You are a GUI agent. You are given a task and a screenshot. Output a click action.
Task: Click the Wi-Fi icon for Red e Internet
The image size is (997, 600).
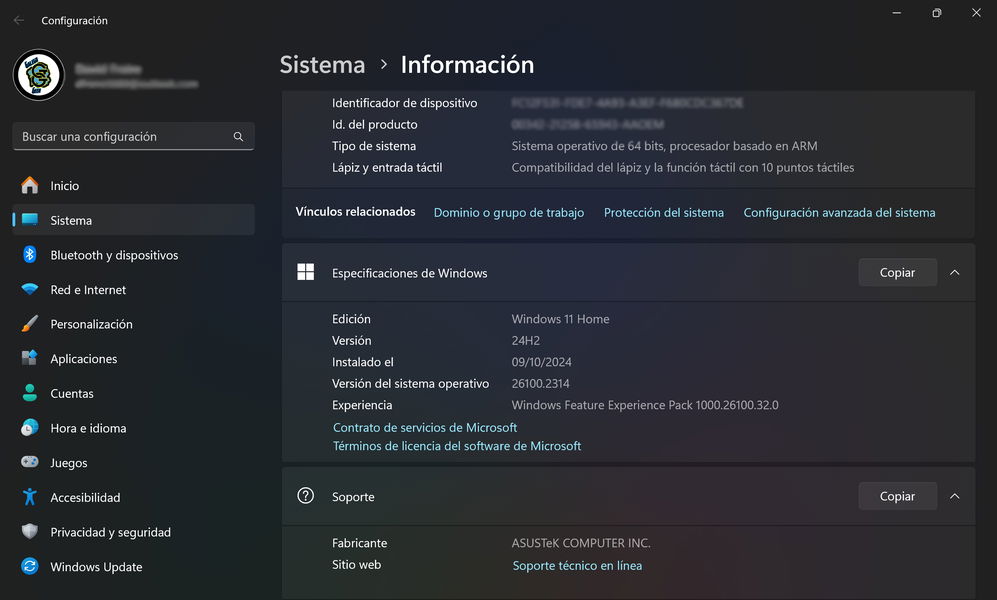click(x=29, y=289)
